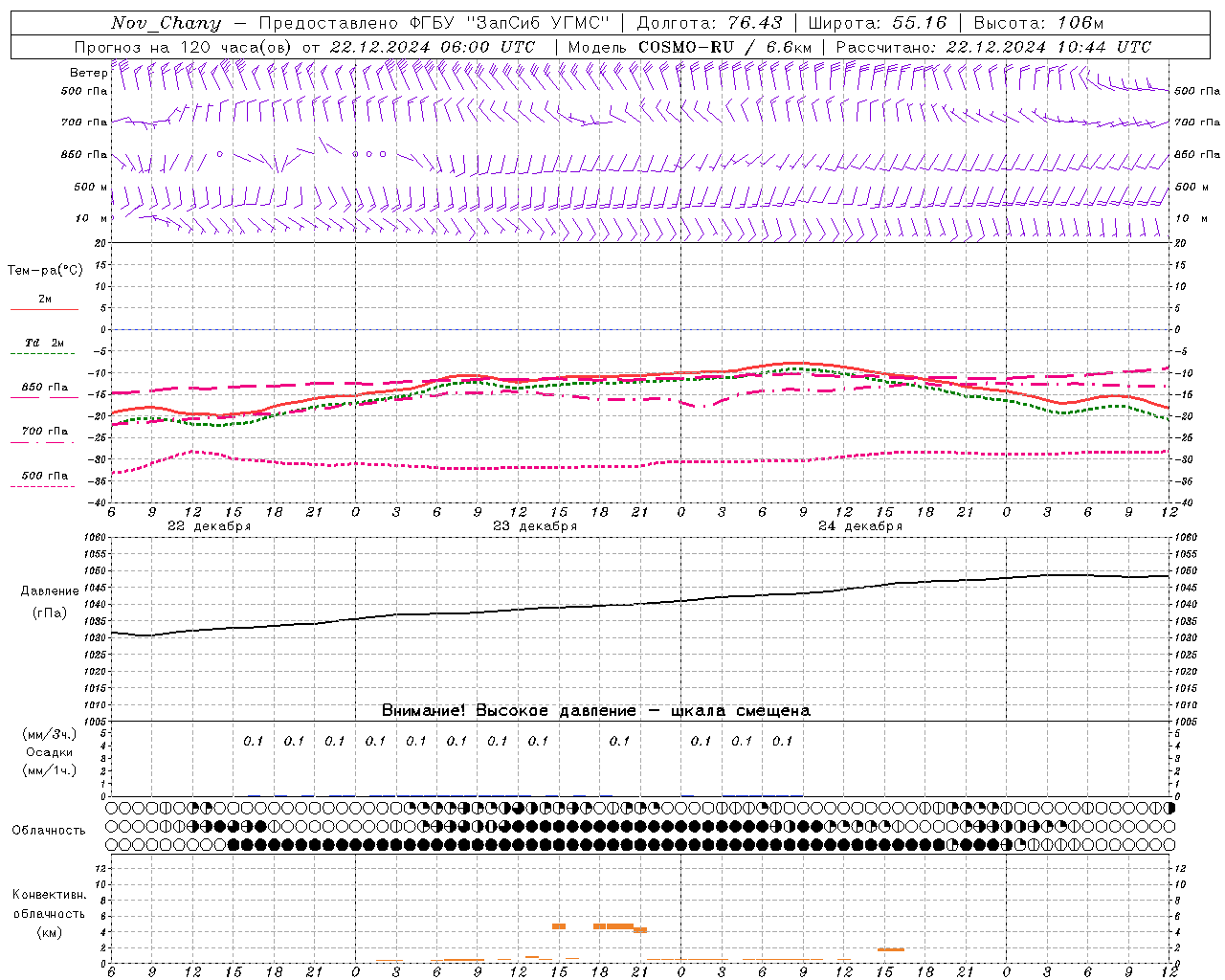Click the Nov_Chany station title

coord(166,23)
